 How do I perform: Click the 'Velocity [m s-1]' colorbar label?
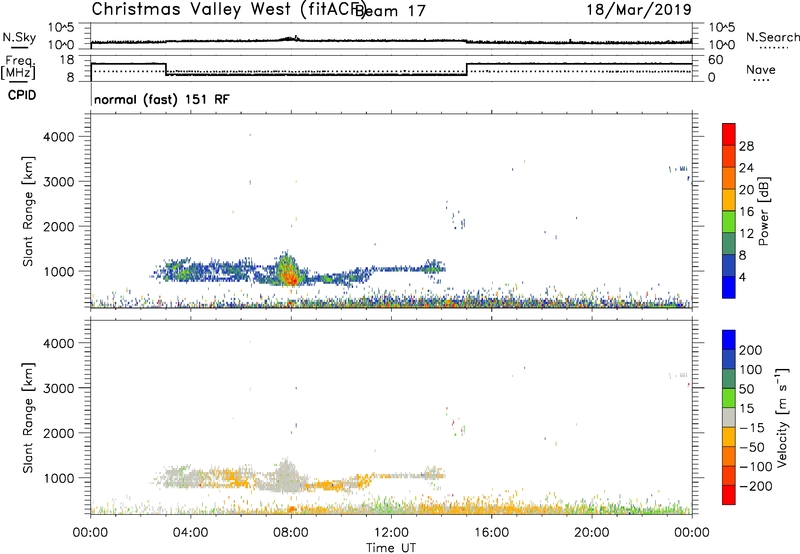[782, 417]
